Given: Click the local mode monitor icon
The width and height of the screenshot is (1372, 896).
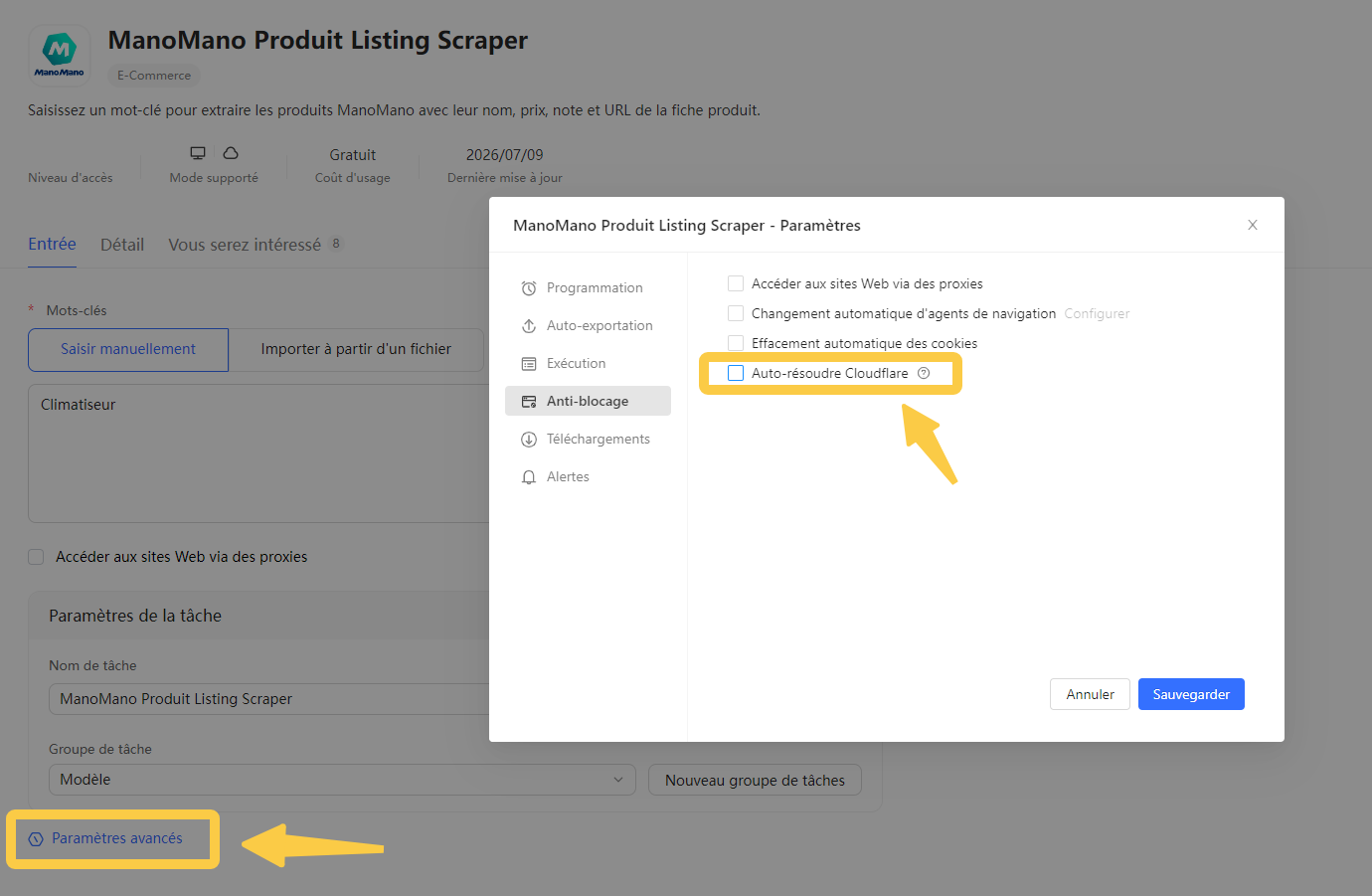Looking at the screenshot, I should [x=198, y=153].
